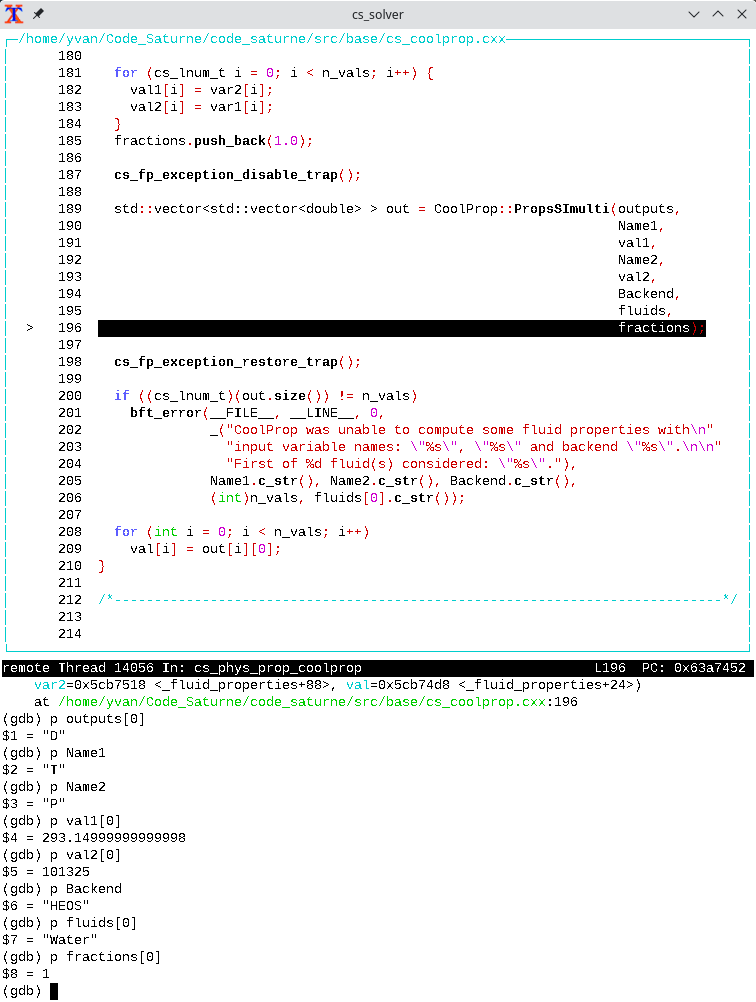Close the cs_solver window
This screenshot has height=1002, width=756.
pos(740,14)
